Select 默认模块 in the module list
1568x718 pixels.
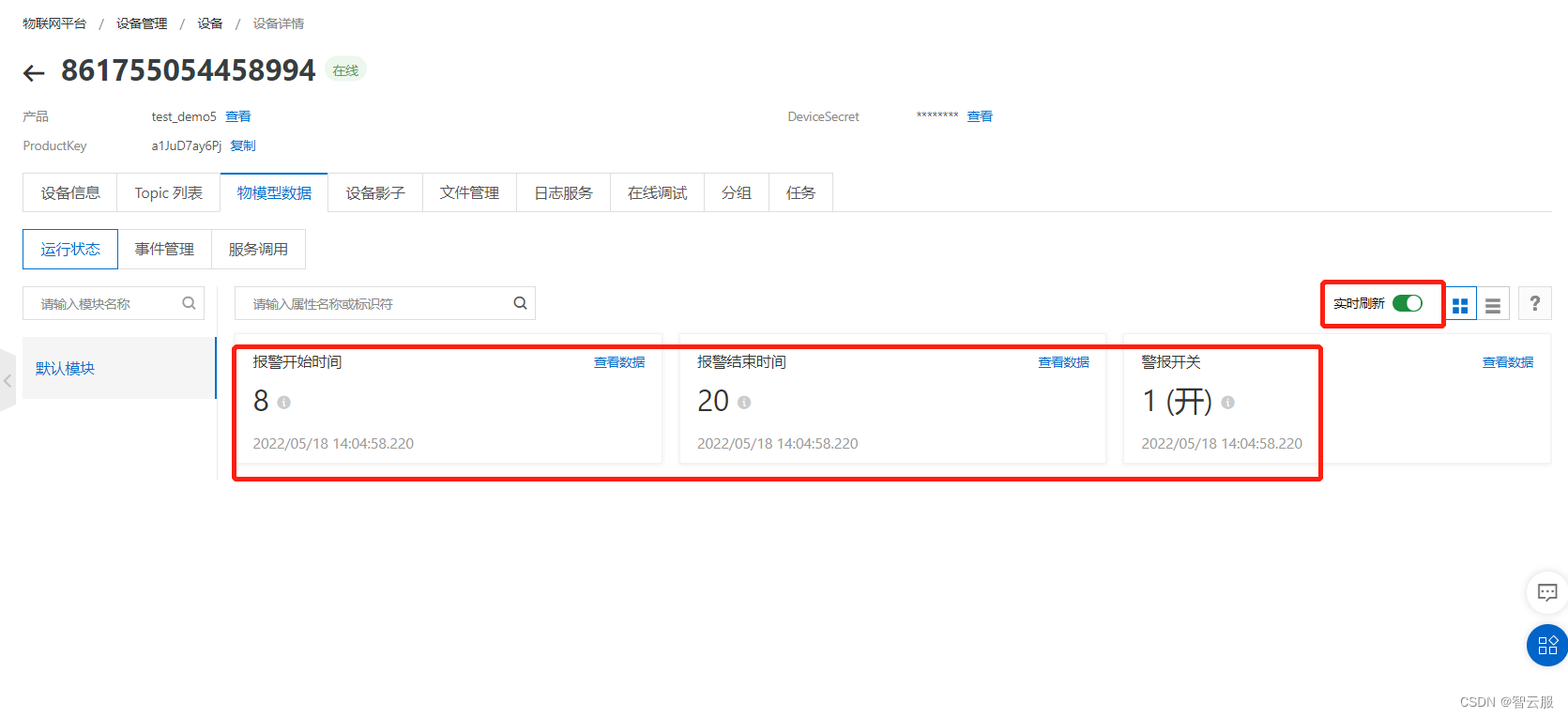coord(119,368)
